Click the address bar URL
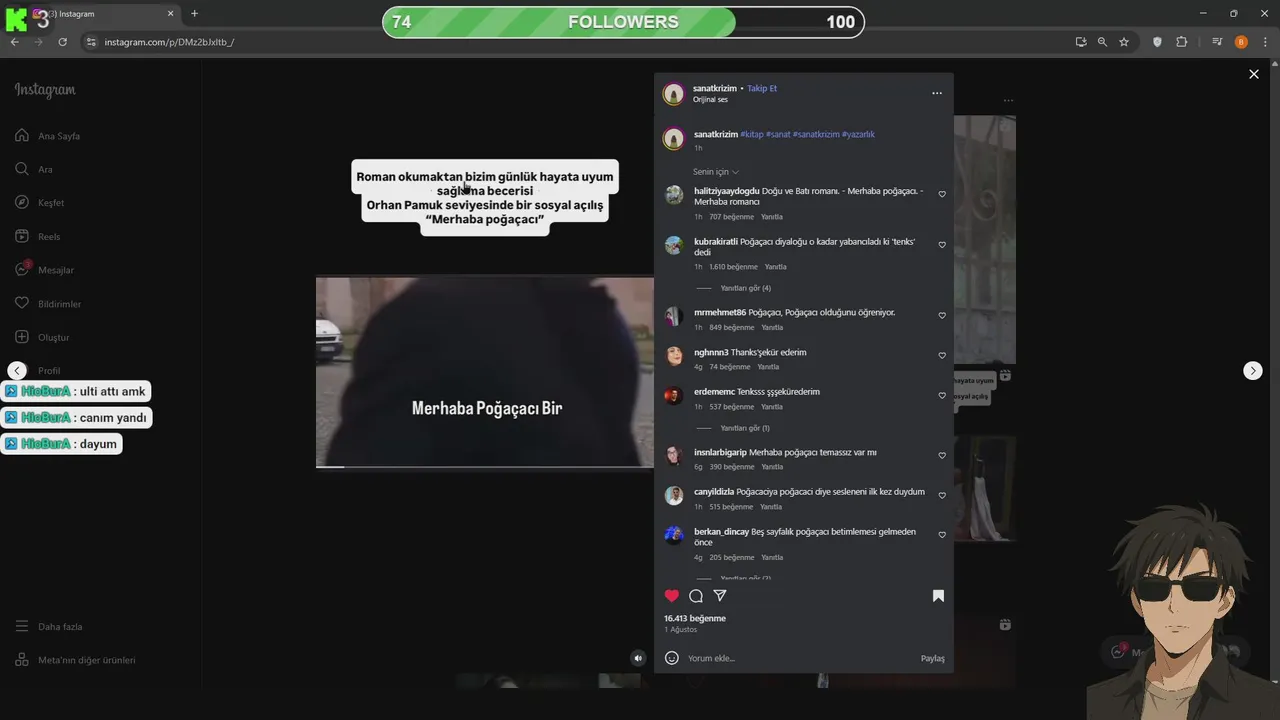Viewport: 1280px width, 720px height. (x=169, y=42)
